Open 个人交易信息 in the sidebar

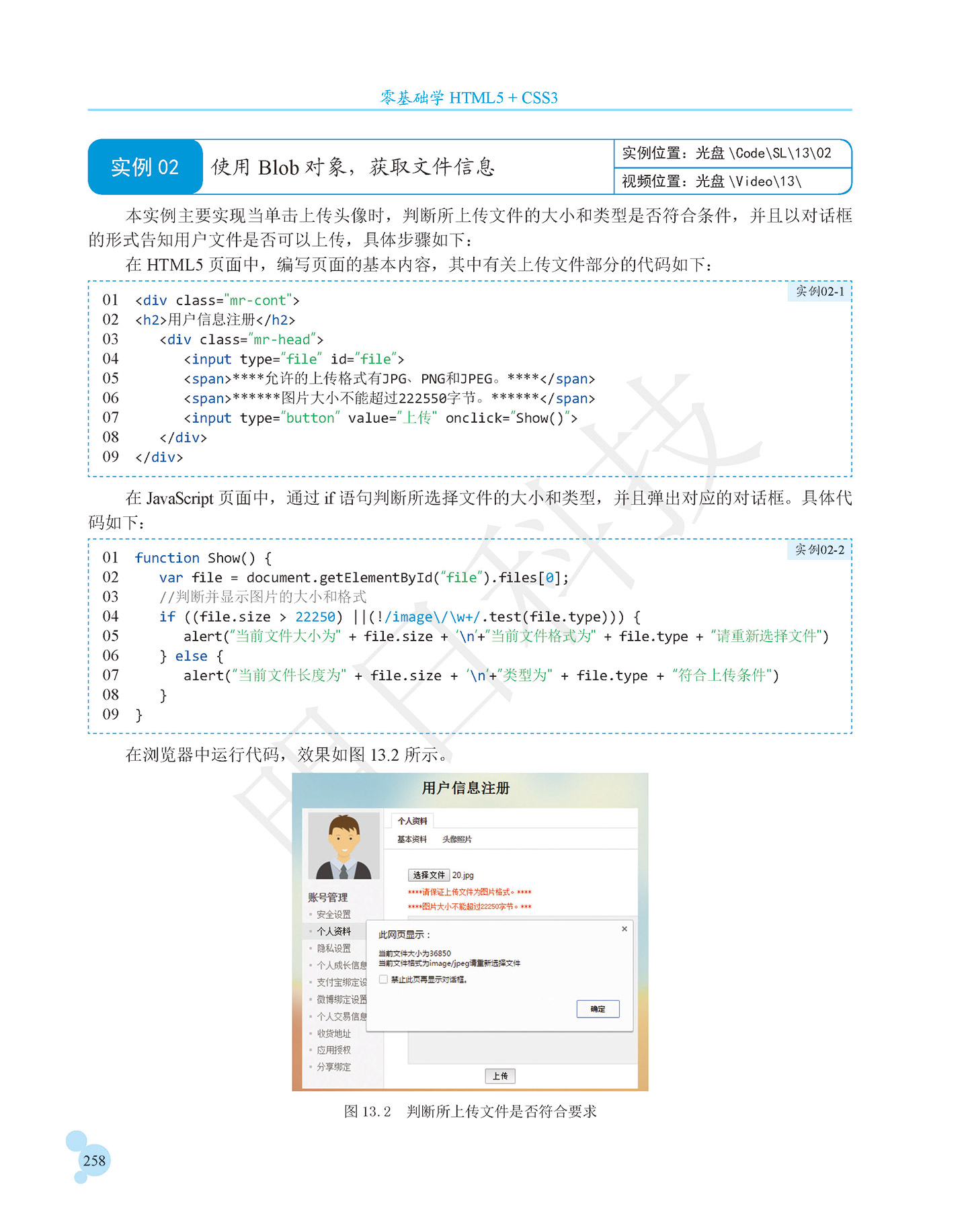341,1016
